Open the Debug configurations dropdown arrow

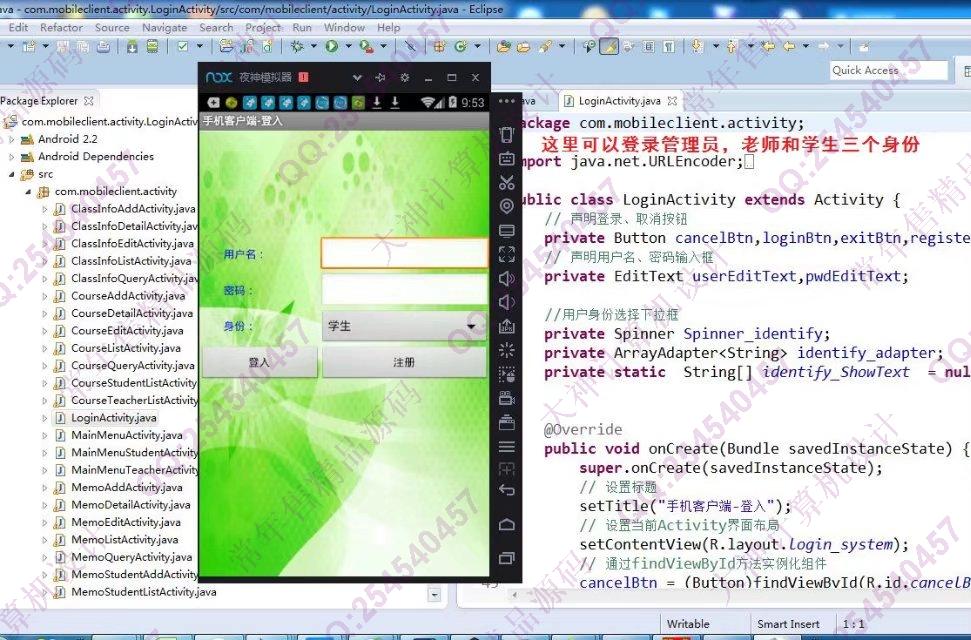(x=313, y=46)
